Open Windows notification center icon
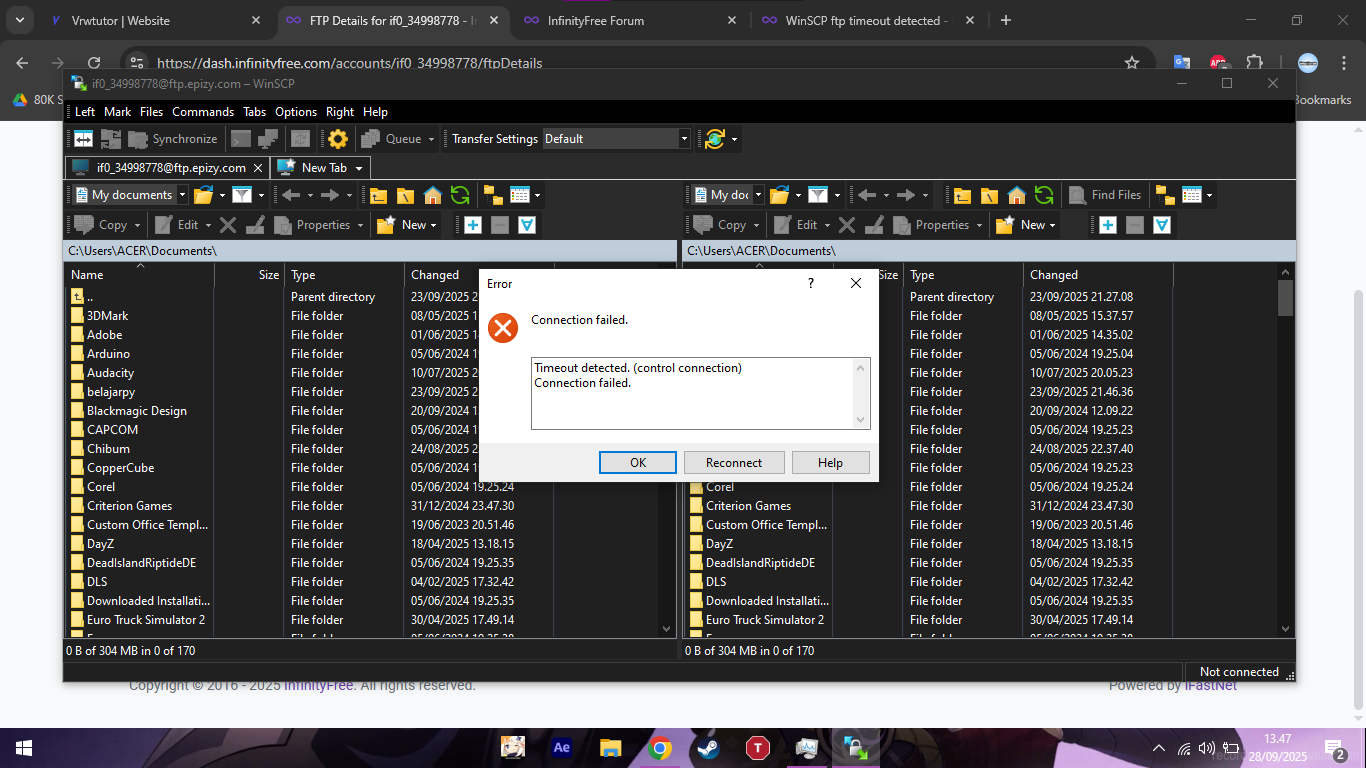Image resolution: width=1366 pixels, height=768 pixels. (1335, 747)
